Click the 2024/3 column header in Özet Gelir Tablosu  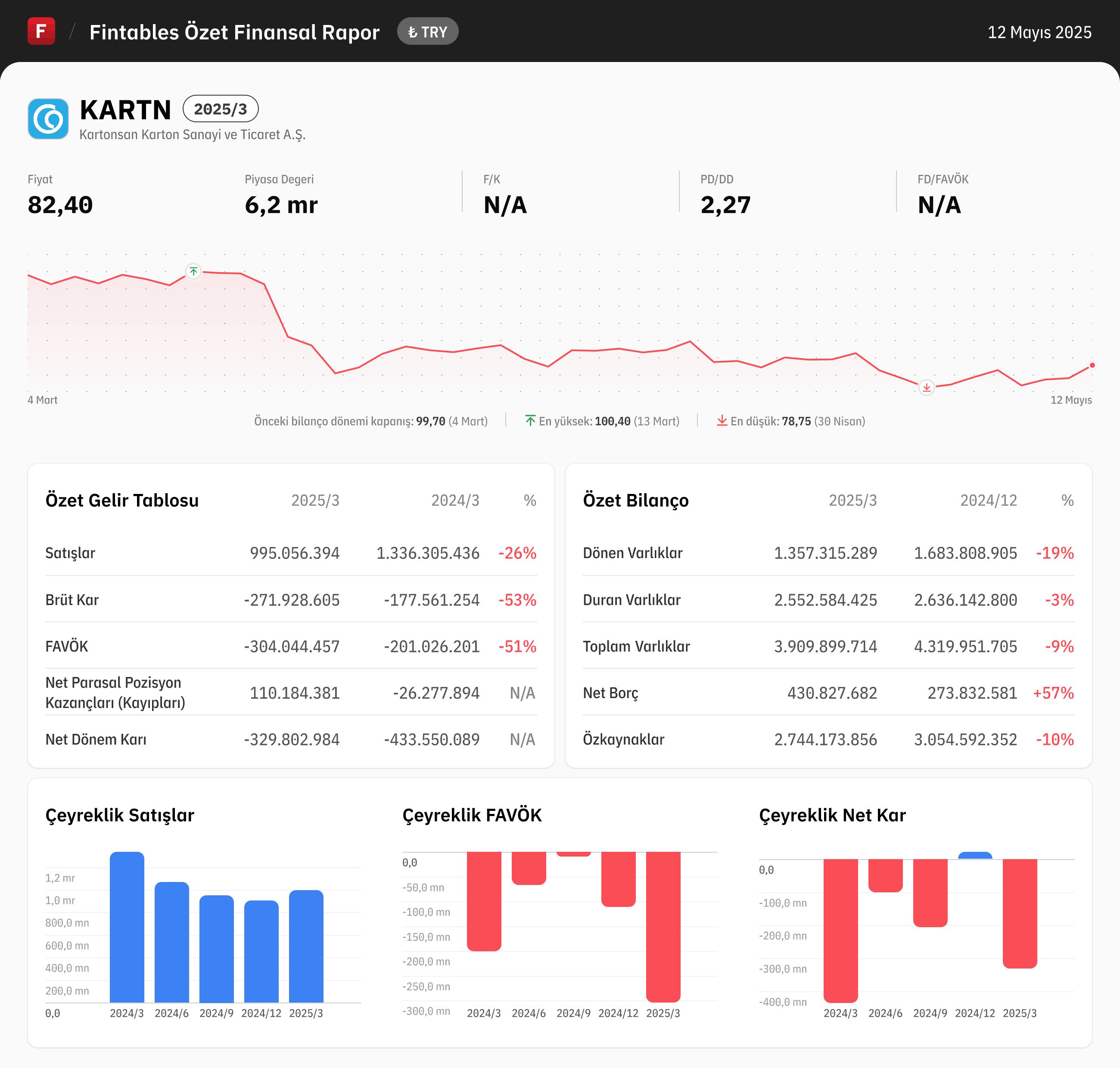[x=455, y=500]
